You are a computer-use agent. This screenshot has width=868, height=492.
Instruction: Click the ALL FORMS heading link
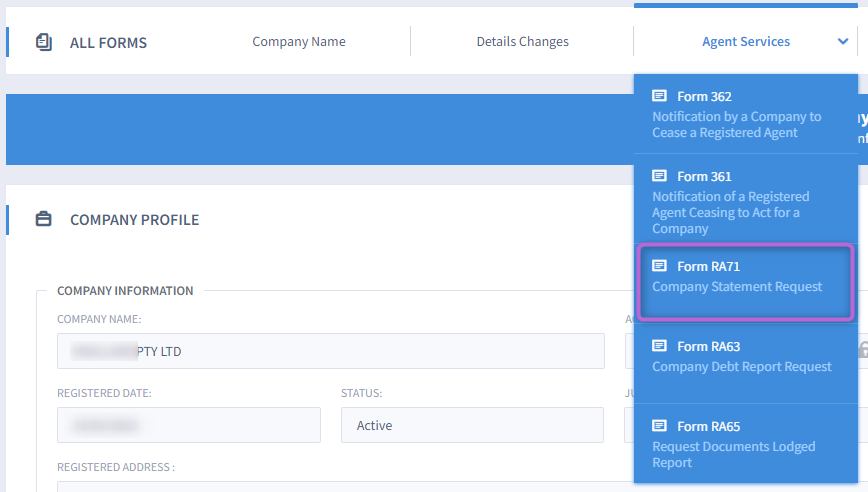click(x=108, y=43)
